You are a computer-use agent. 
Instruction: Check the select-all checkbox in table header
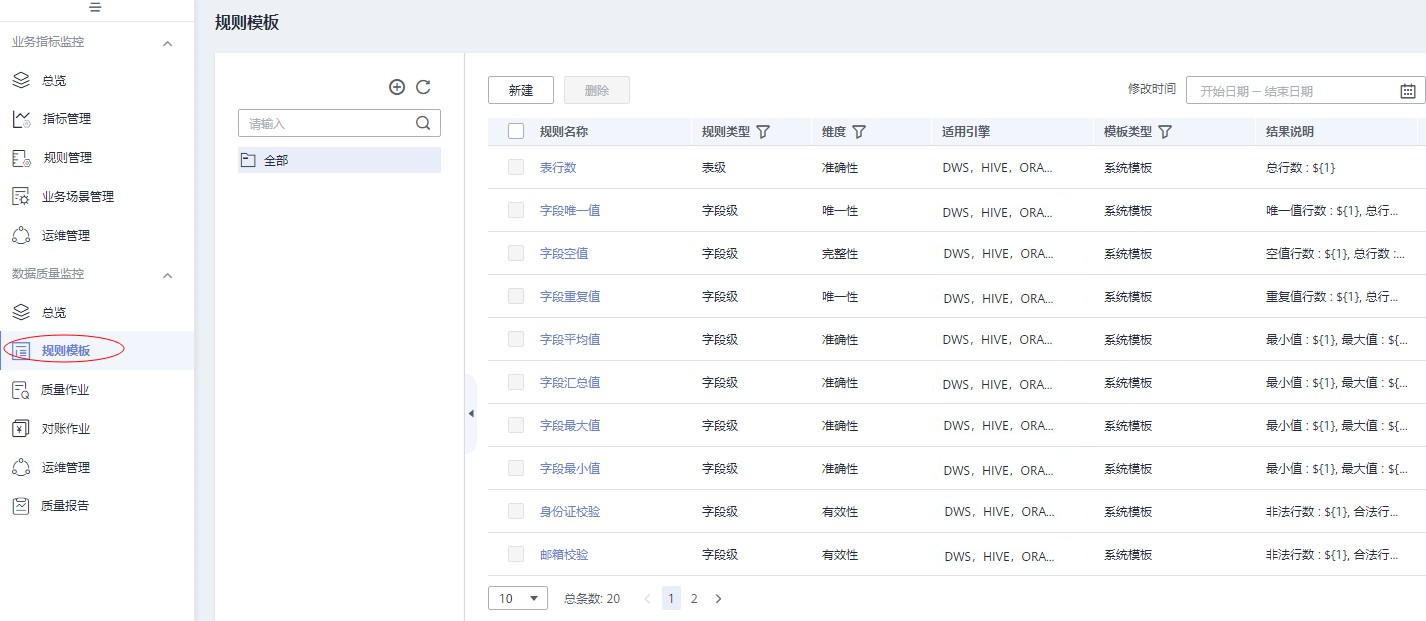515,131
